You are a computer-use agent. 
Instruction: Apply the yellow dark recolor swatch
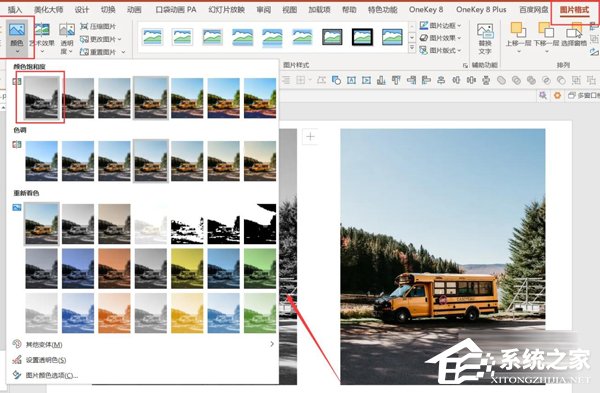point(187,269)
